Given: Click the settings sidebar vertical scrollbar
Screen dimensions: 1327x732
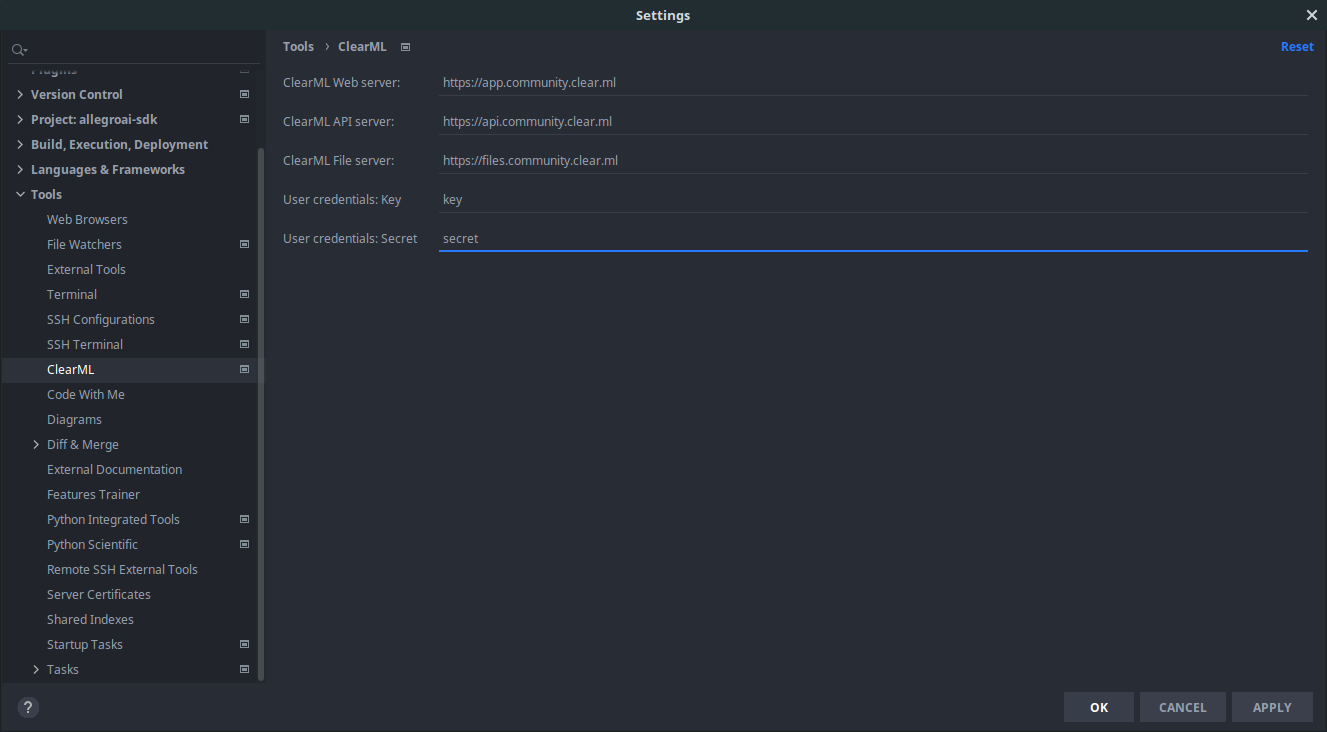Looking at the screenshot, I should point(261,400).
